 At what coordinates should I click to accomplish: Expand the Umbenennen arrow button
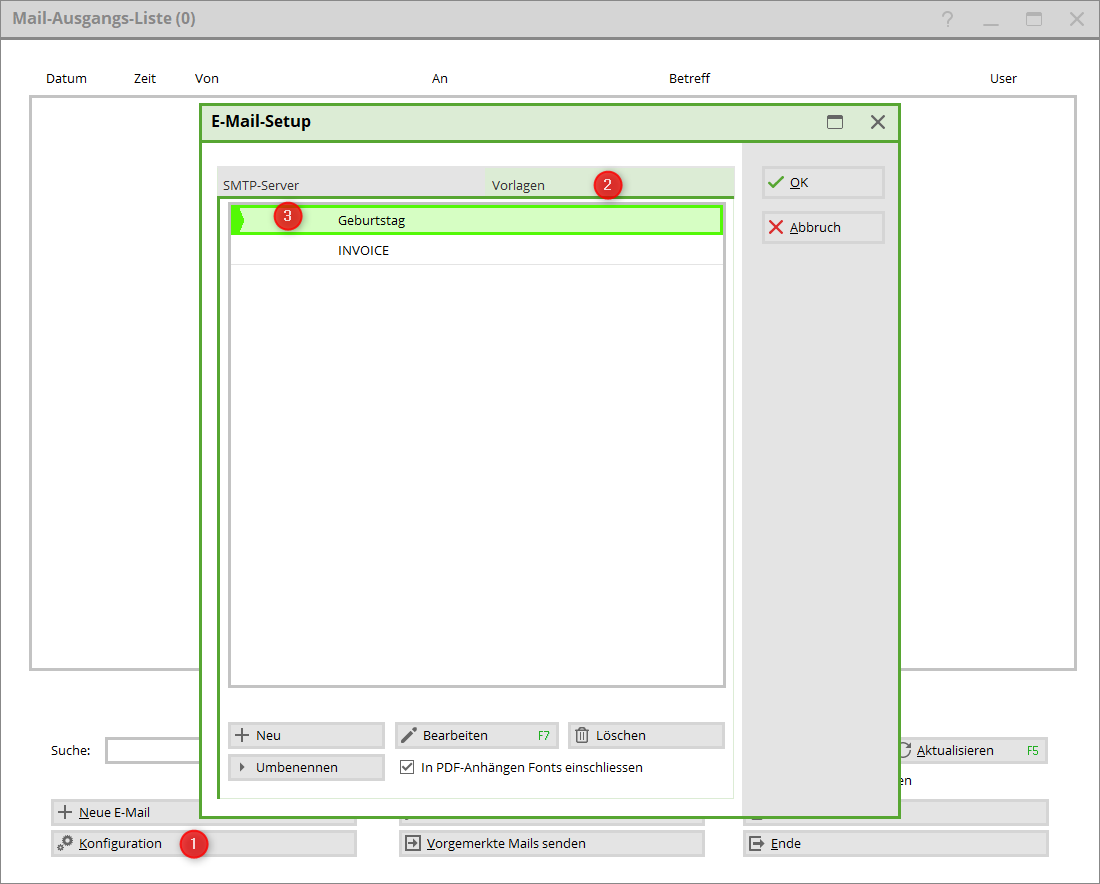(242, 768)
